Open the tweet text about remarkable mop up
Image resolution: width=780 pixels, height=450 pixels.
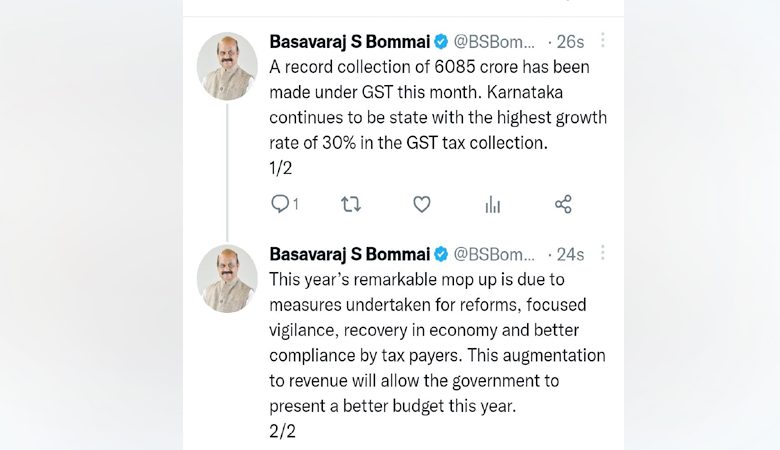[x=437, y=355]
